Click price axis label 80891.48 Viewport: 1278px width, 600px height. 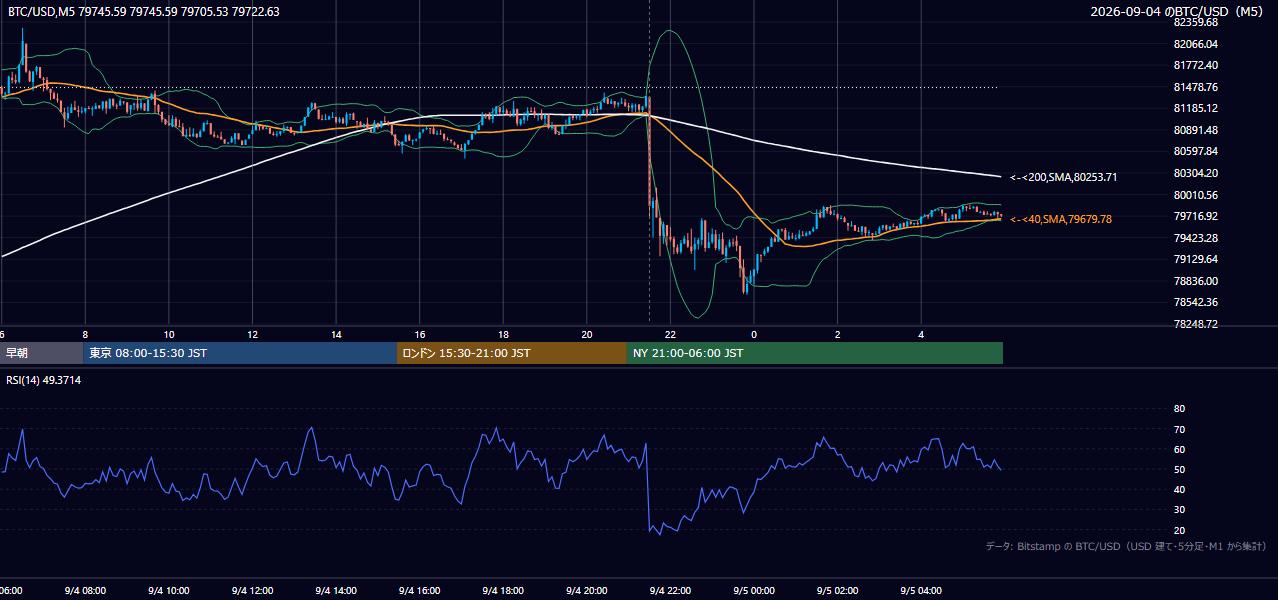tap(1195, 130)
